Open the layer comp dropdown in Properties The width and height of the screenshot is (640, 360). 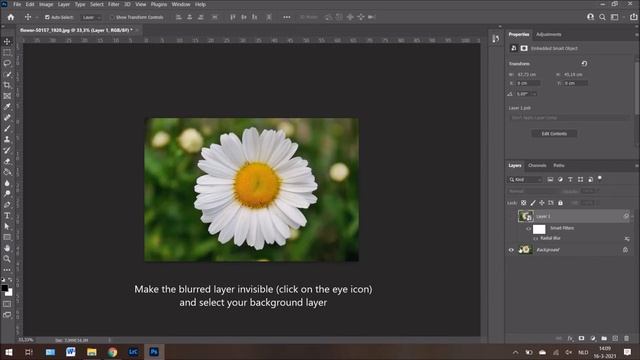569,118
